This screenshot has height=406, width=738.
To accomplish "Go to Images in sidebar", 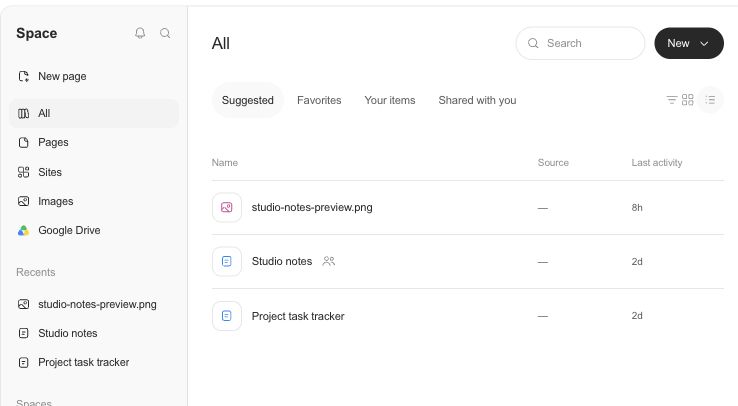I will click(94, 201).
